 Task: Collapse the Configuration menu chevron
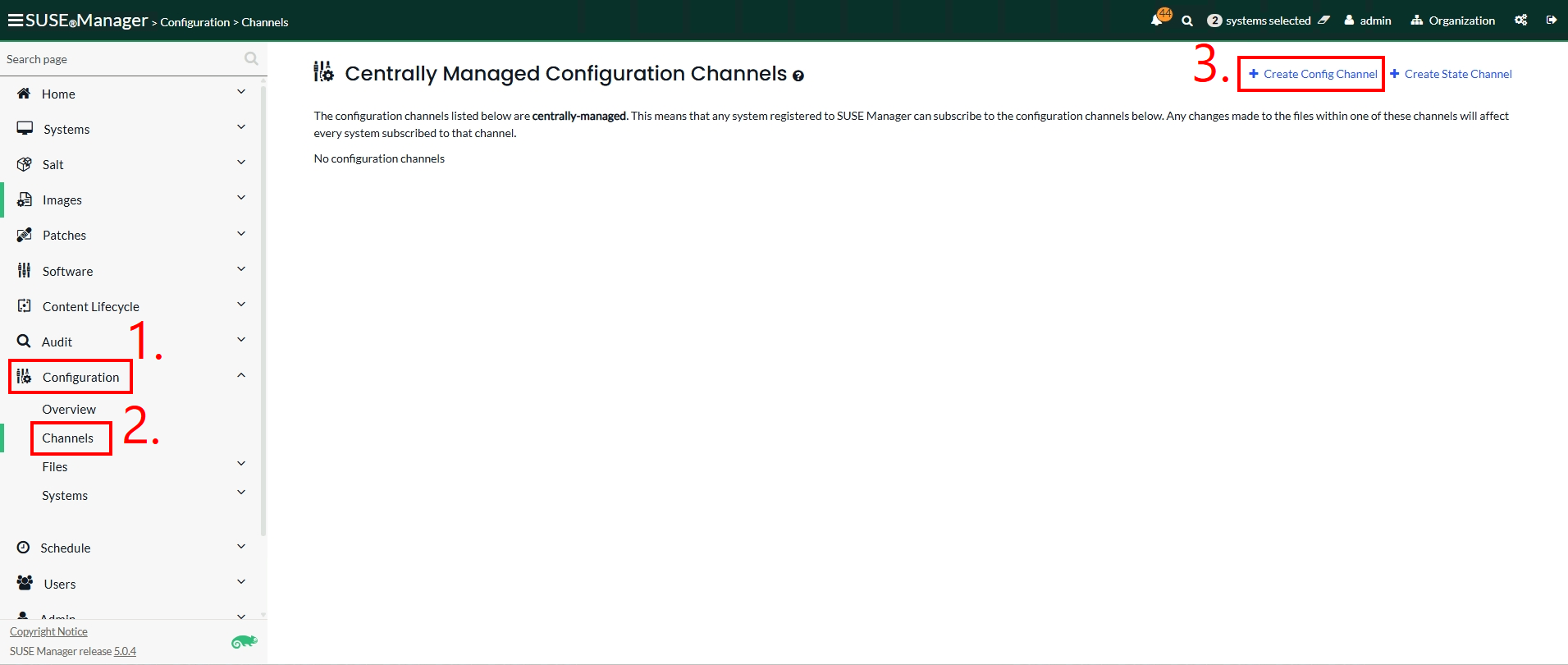click(x=241, y=375)
